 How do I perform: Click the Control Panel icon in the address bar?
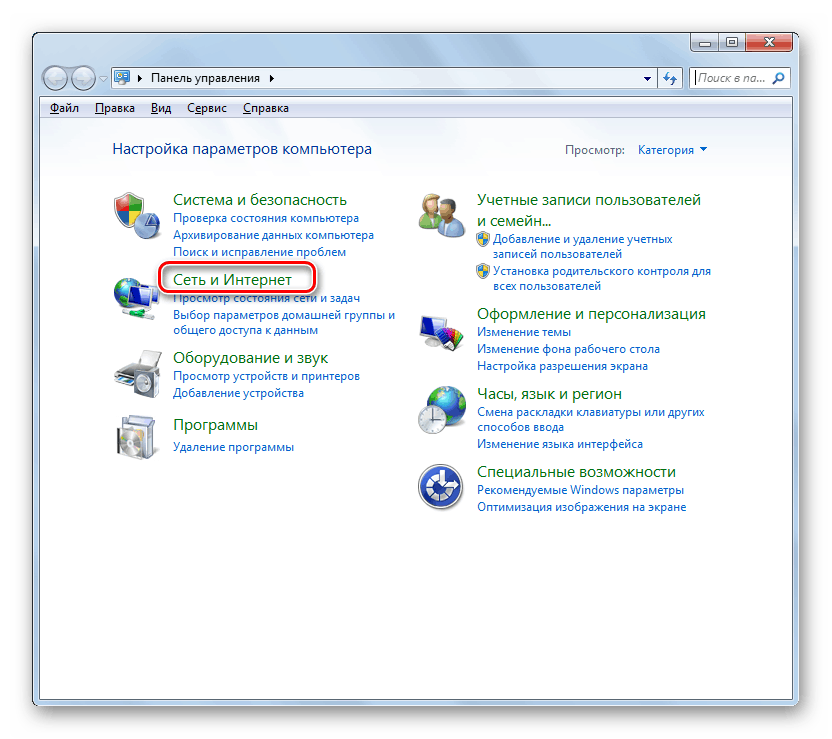[121, 77]
